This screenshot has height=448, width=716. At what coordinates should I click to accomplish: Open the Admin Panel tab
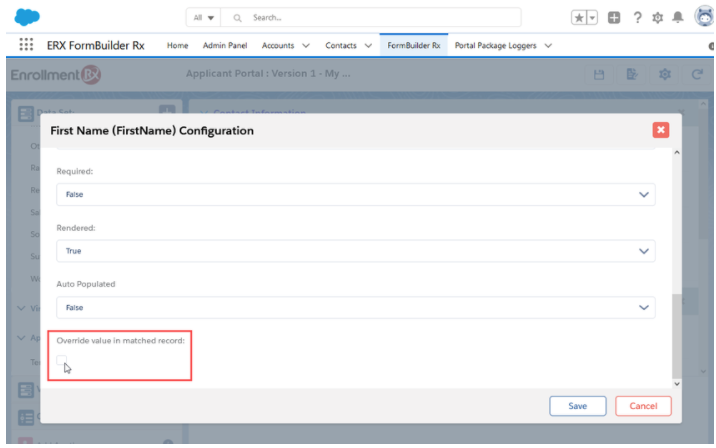(225, 45)
